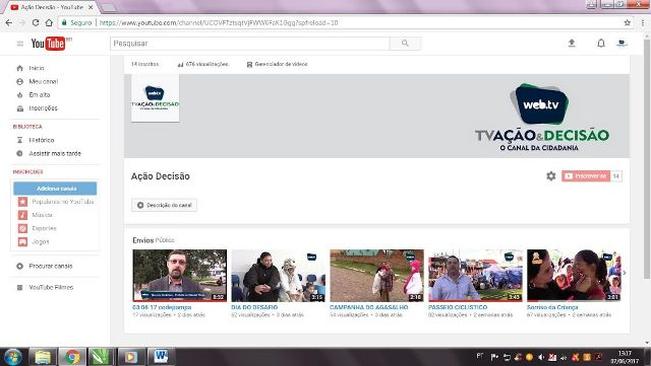Screen dimensions: 651x366
Task: Click the Sorriso da Criança title
Action: [553, 307]
